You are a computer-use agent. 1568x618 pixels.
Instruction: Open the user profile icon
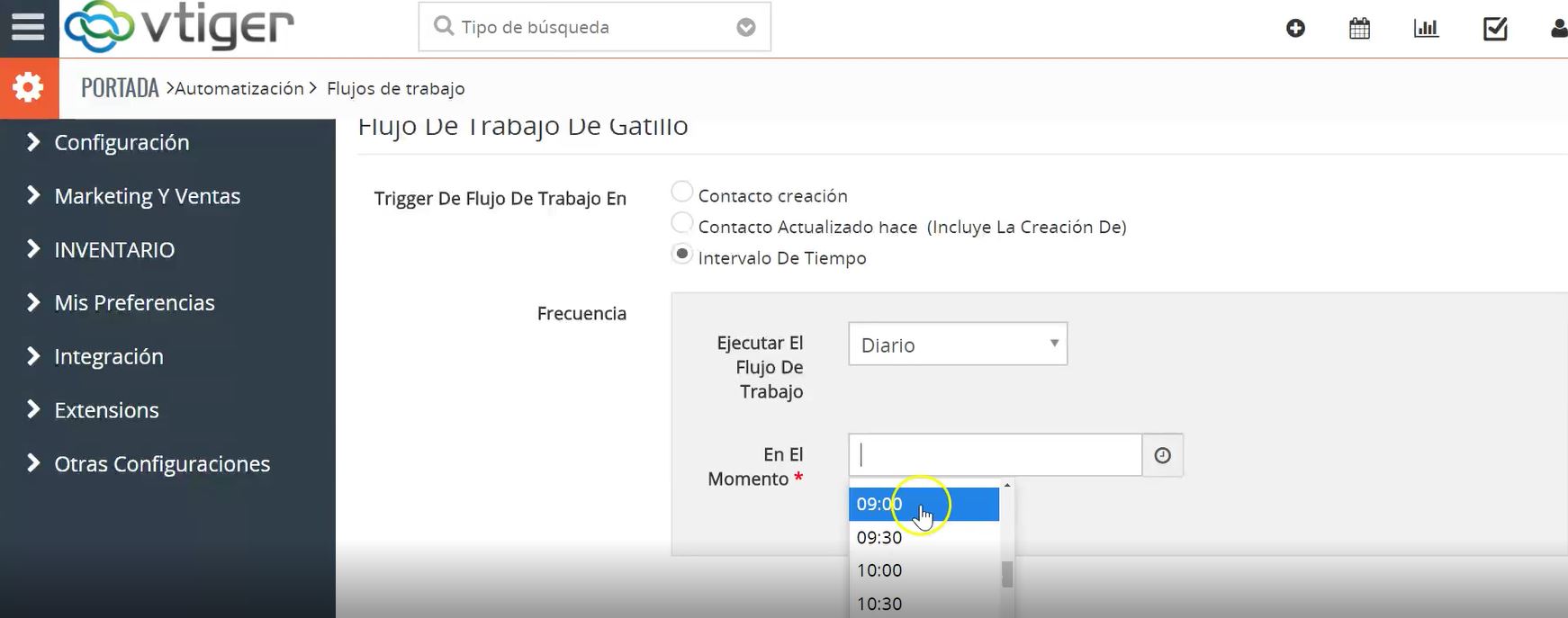coord(1559,28)
